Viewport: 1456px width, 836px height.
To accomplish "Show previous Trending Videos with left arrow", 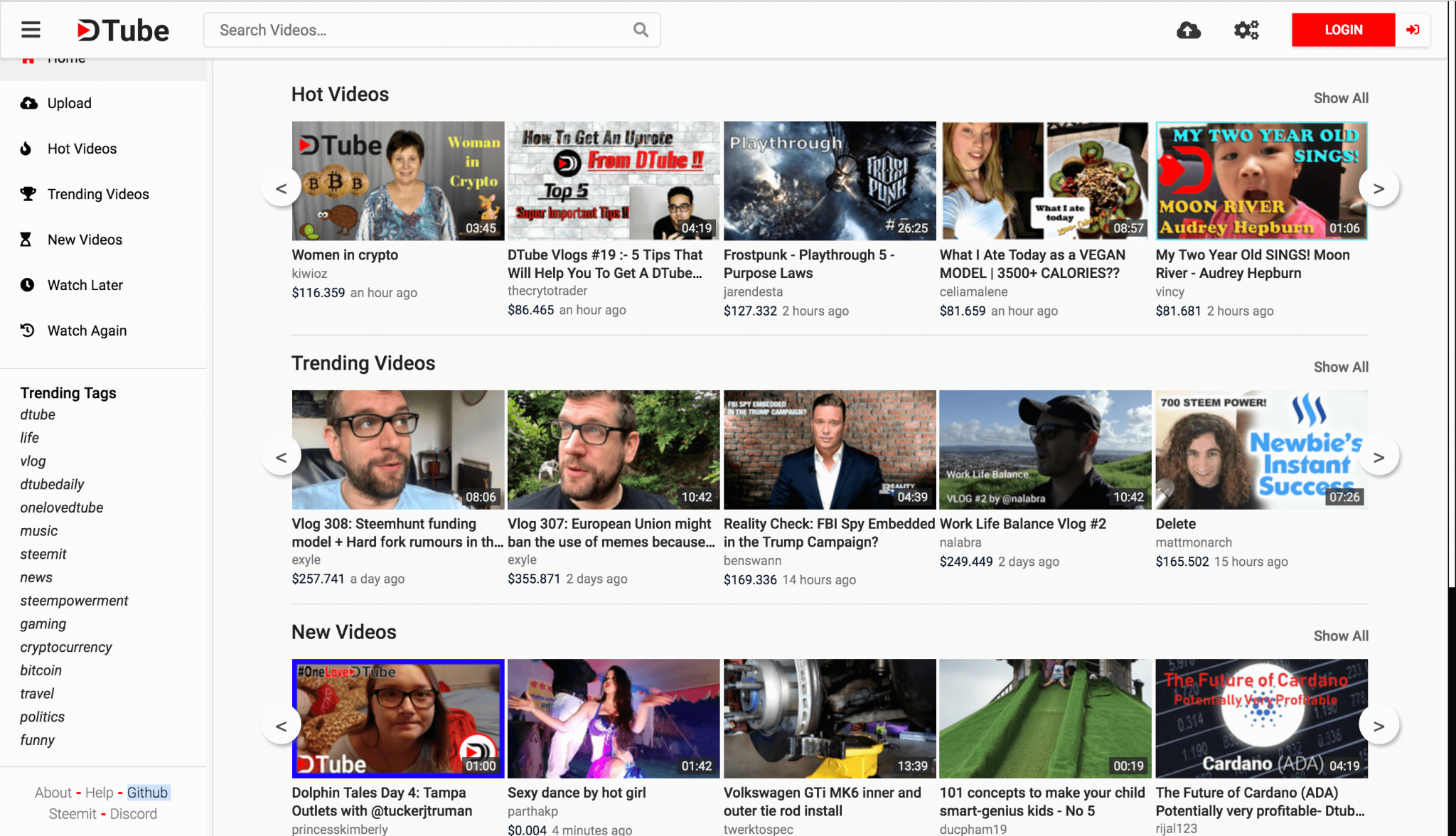I will (282, 457).
